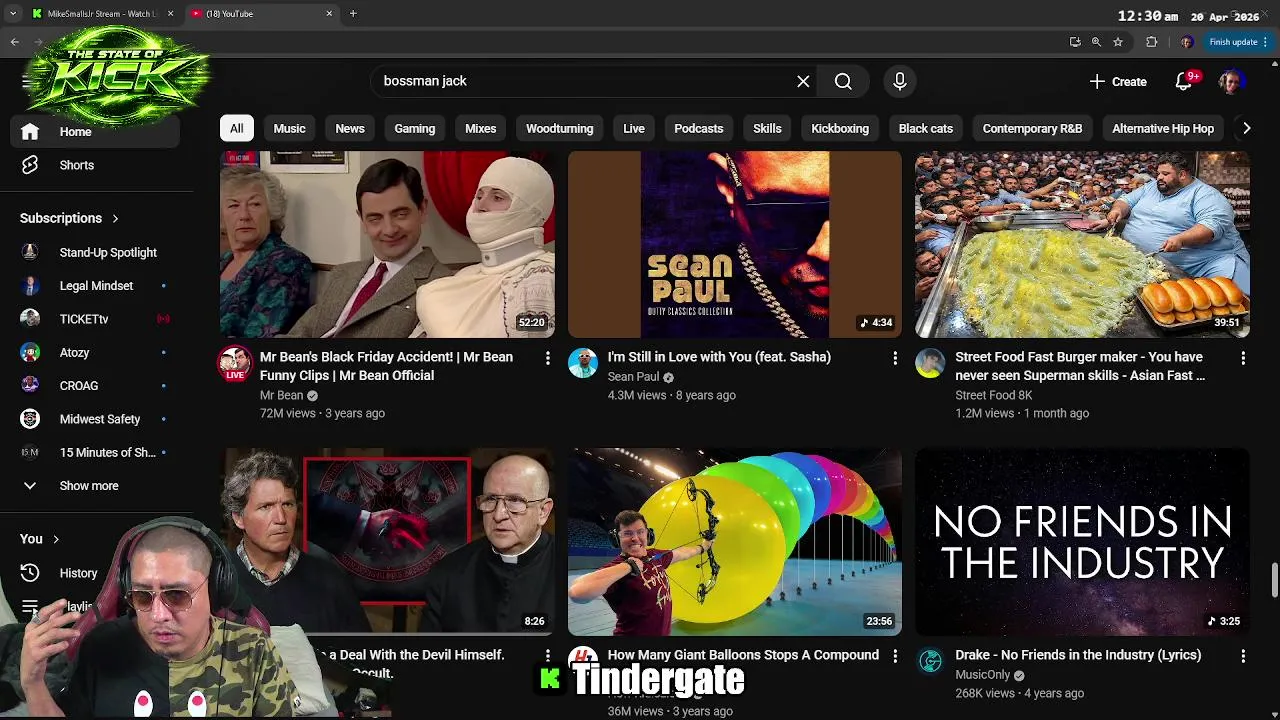
Task: Open options menu for Giant Balloons video
Action: pyautogui.click(x=895, y=656)
